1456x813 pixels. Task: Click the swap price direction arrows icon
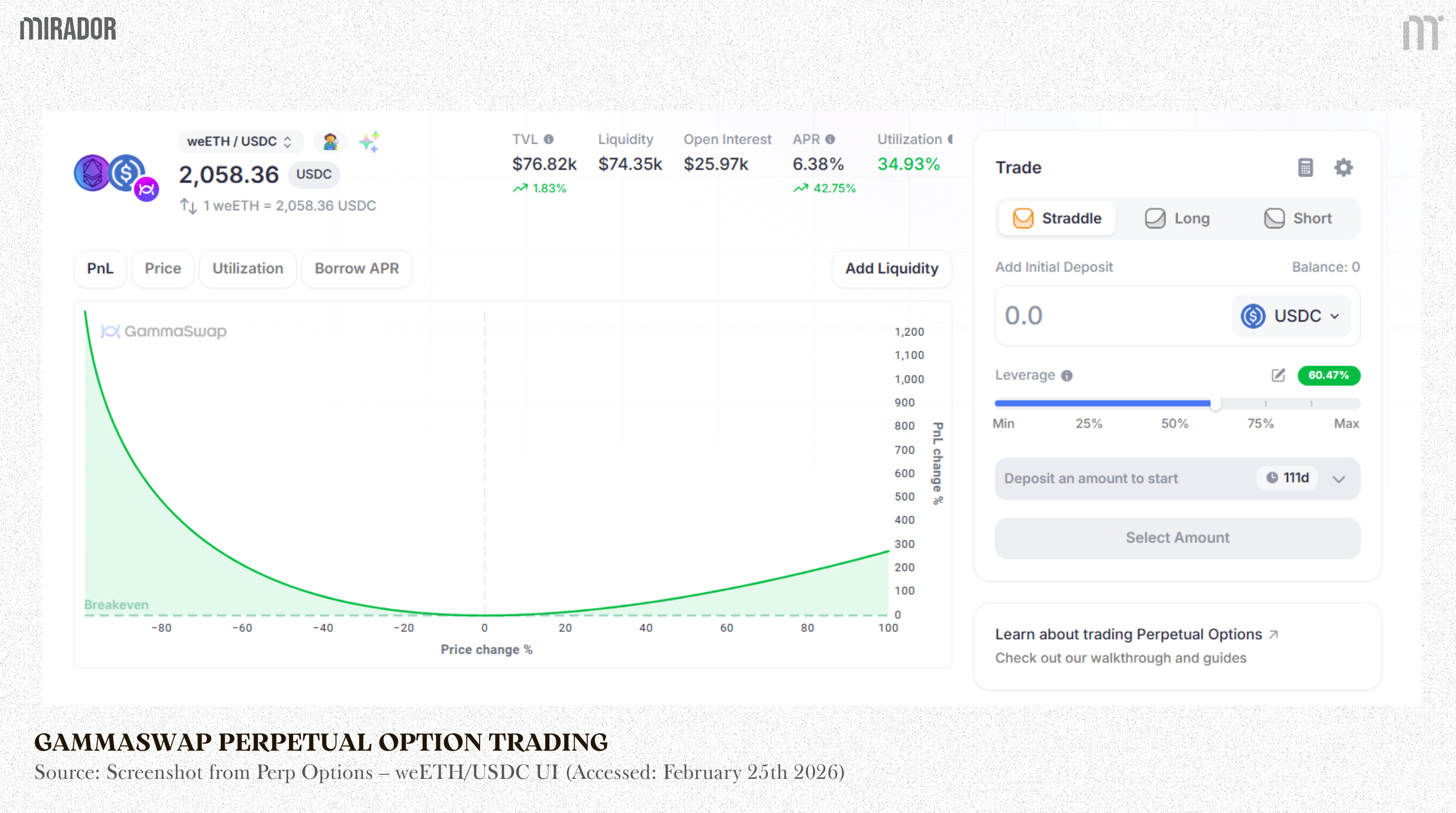188,206
